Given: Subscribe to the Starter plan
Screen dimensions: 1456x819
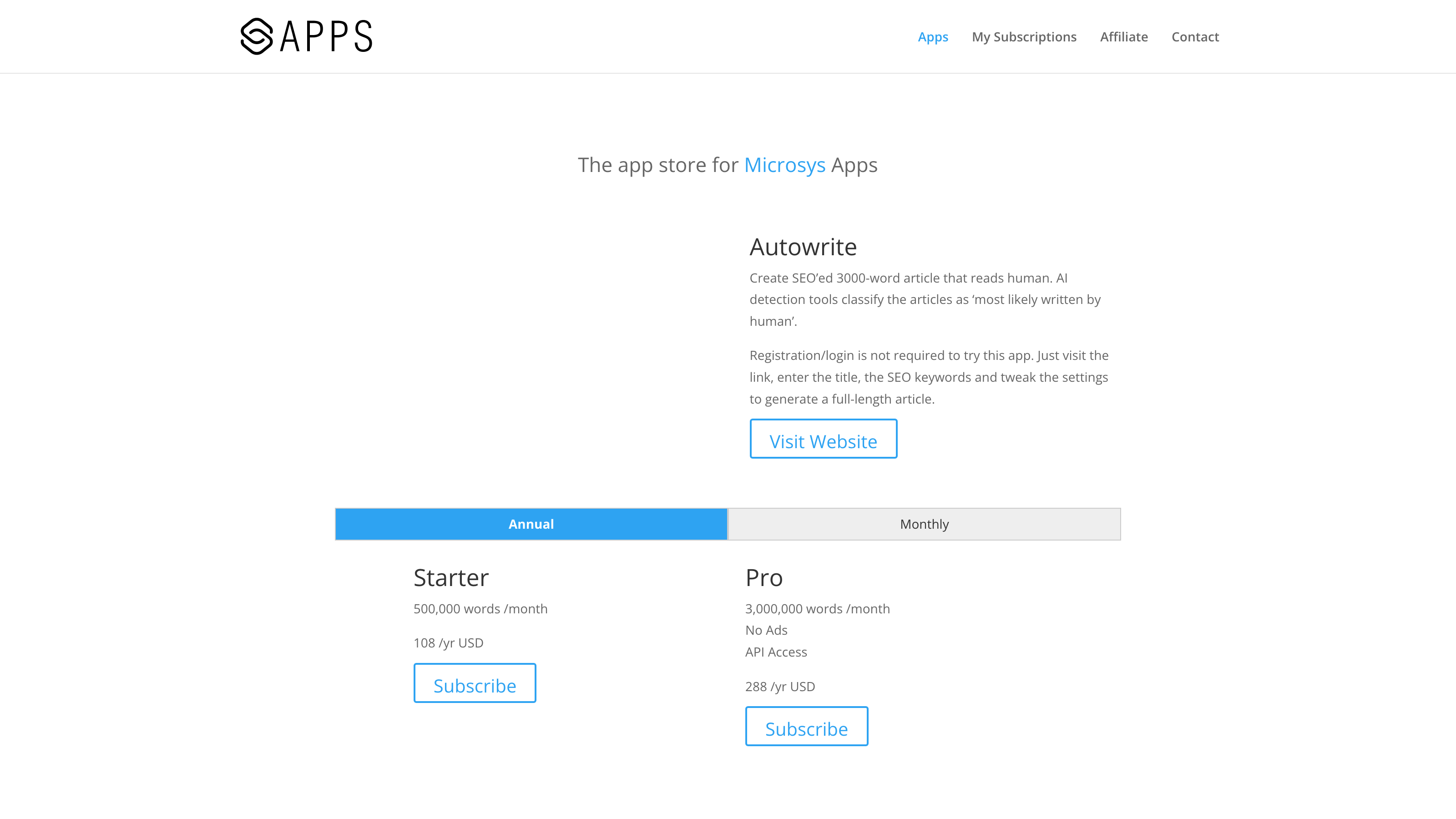Looking at the screenshot, I should [475, 685].
